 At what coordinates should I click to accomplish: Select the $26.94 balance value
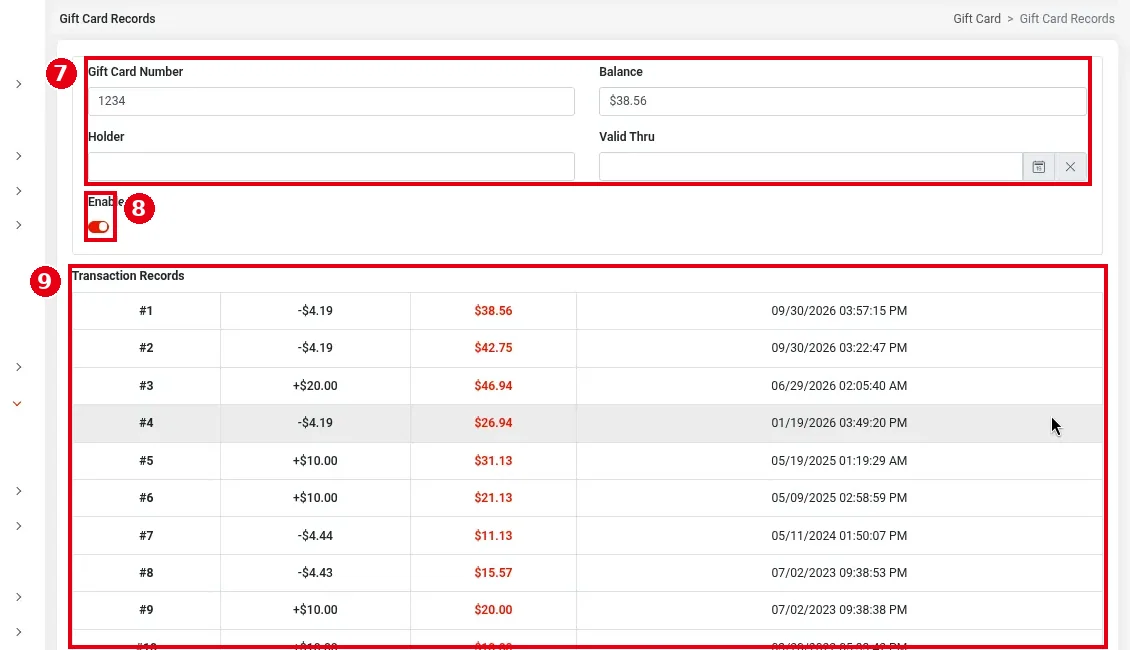pos(493,422)
